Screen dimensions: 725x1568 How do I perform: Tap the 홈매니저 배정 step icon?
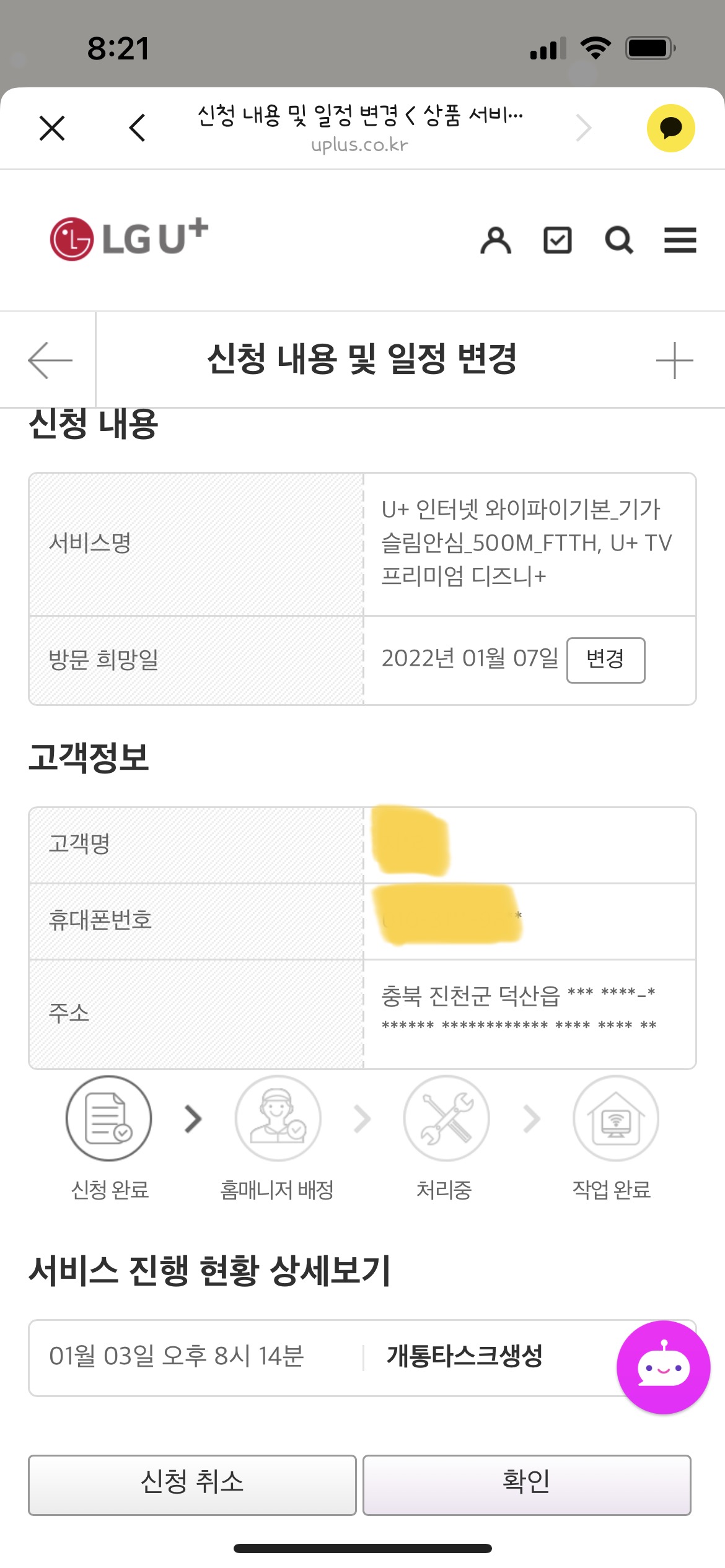[x=278, y=1118]
